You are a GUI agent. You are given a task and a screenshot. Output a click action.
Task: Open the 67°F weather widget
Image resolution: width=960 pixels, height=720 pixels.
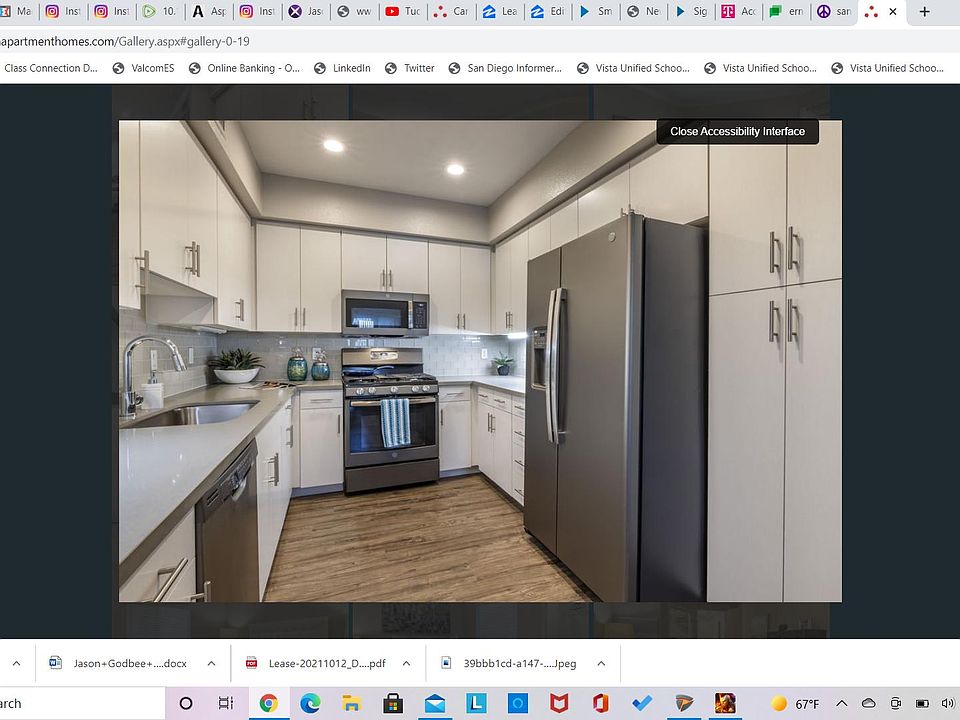796,703
